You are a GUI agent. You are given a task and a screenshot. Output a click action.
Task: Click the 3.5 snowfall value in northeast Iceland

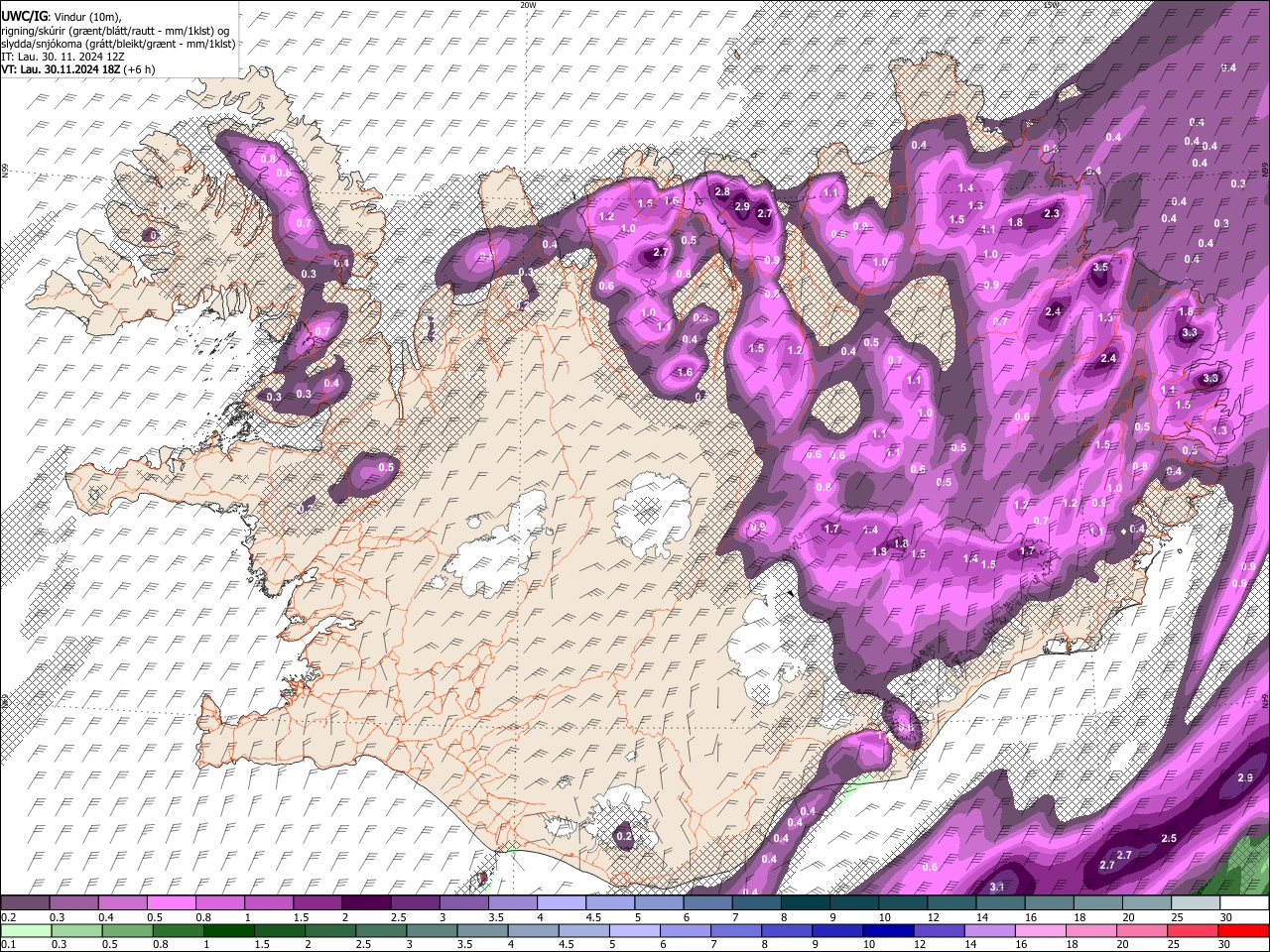(x=1100, y=268)
